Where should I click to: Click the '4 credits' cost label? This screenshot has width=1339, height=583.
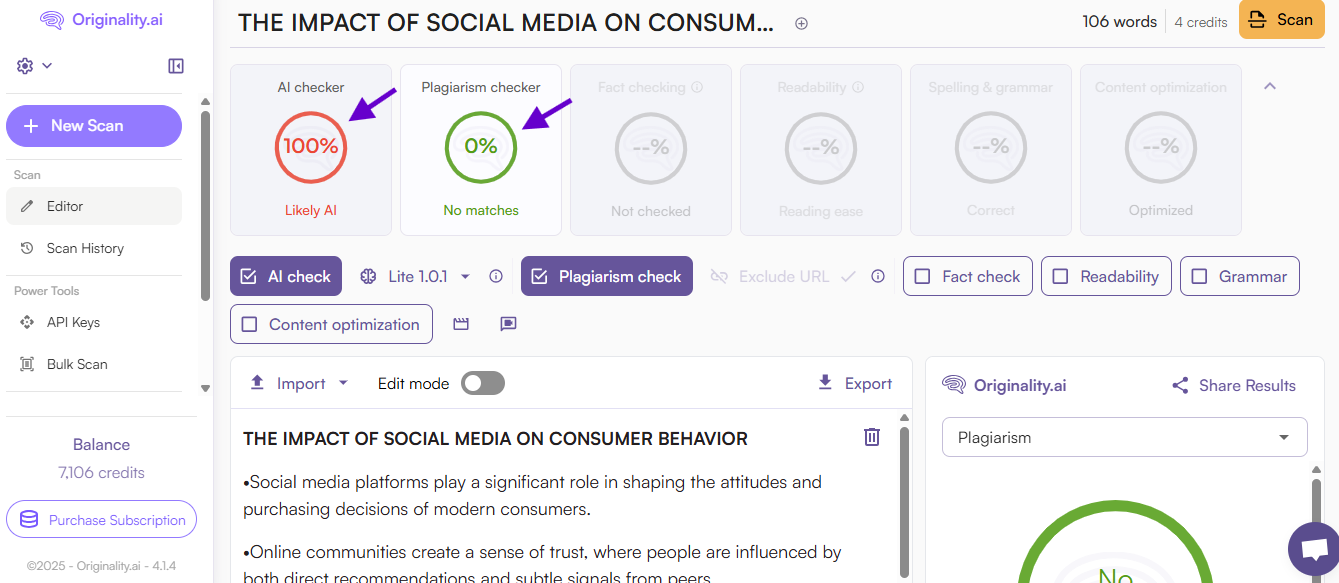click(x=1200, y=22)
